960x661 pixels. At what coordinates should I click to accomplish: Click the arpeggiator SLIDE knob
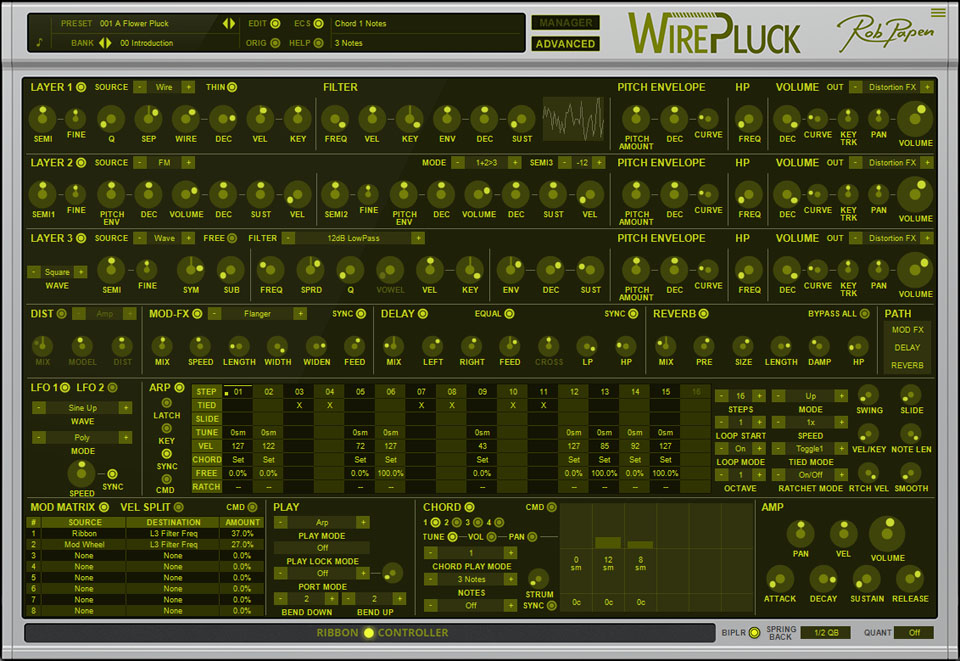point(911,395)
